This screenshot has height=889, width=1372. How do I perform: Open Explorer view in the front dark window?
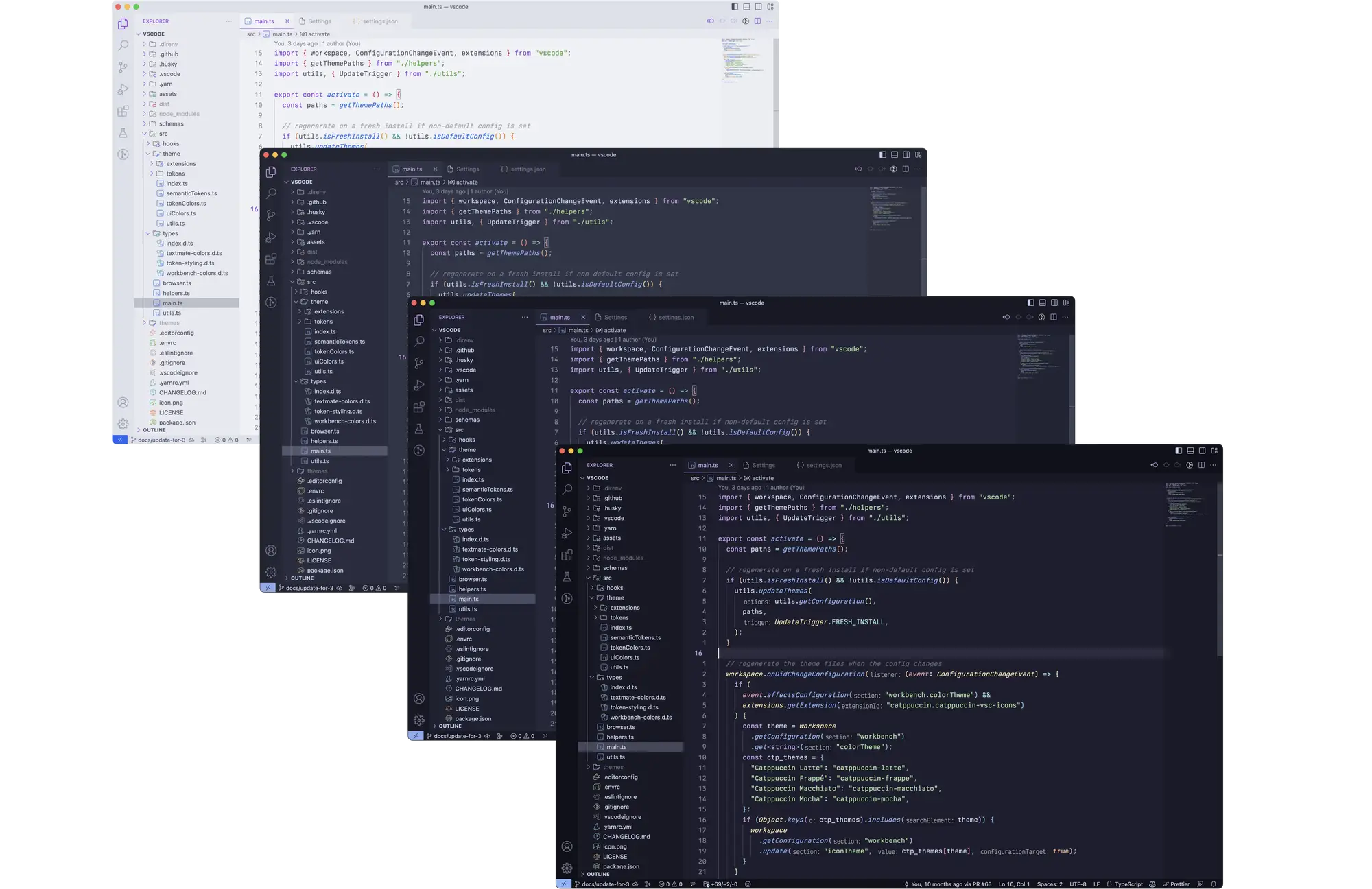click(567, 468)
